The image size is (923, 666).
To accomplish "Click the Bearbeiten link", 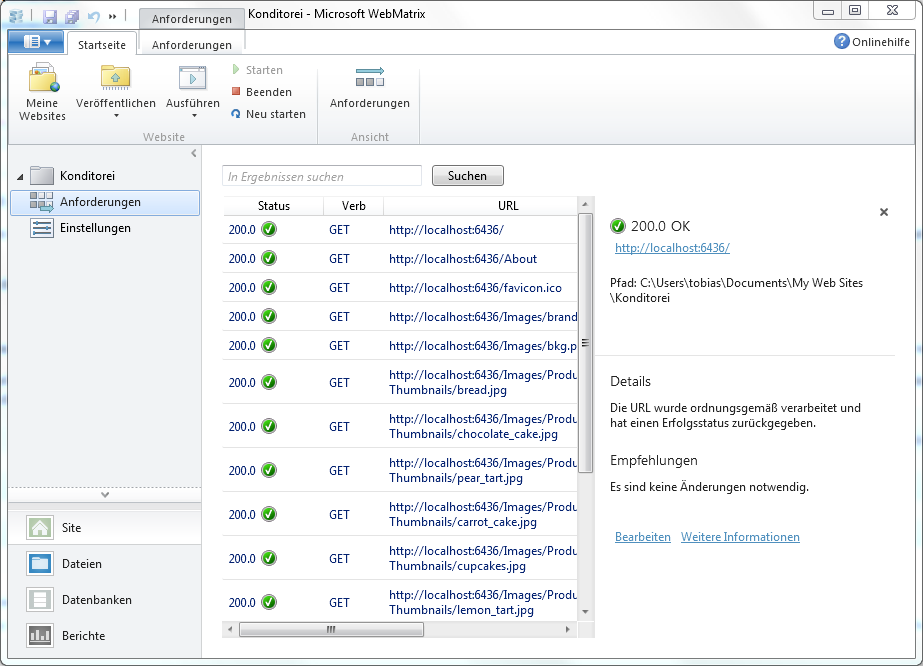I will point(643,537).
